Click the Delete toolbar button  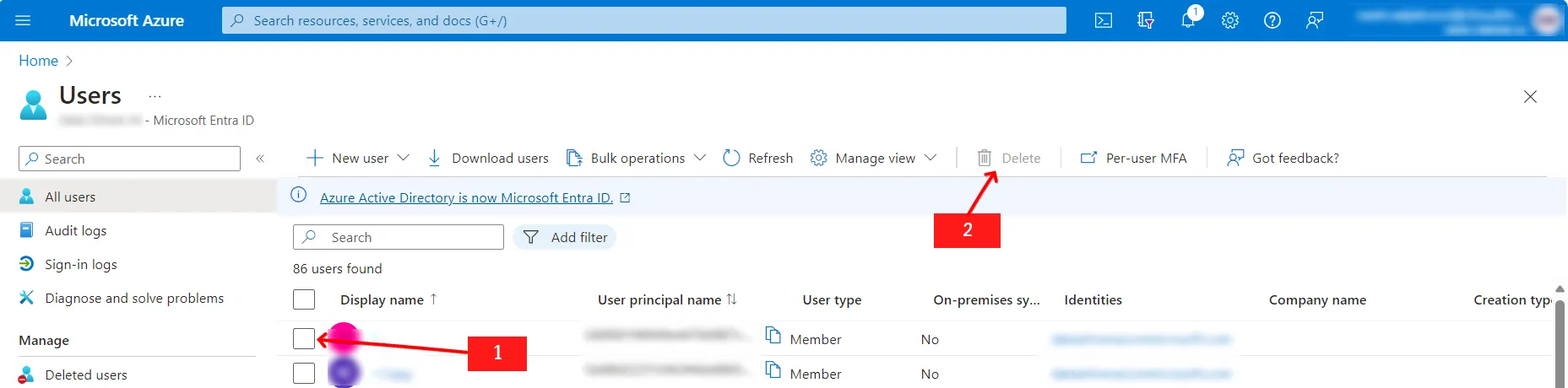click(1009, 158)
